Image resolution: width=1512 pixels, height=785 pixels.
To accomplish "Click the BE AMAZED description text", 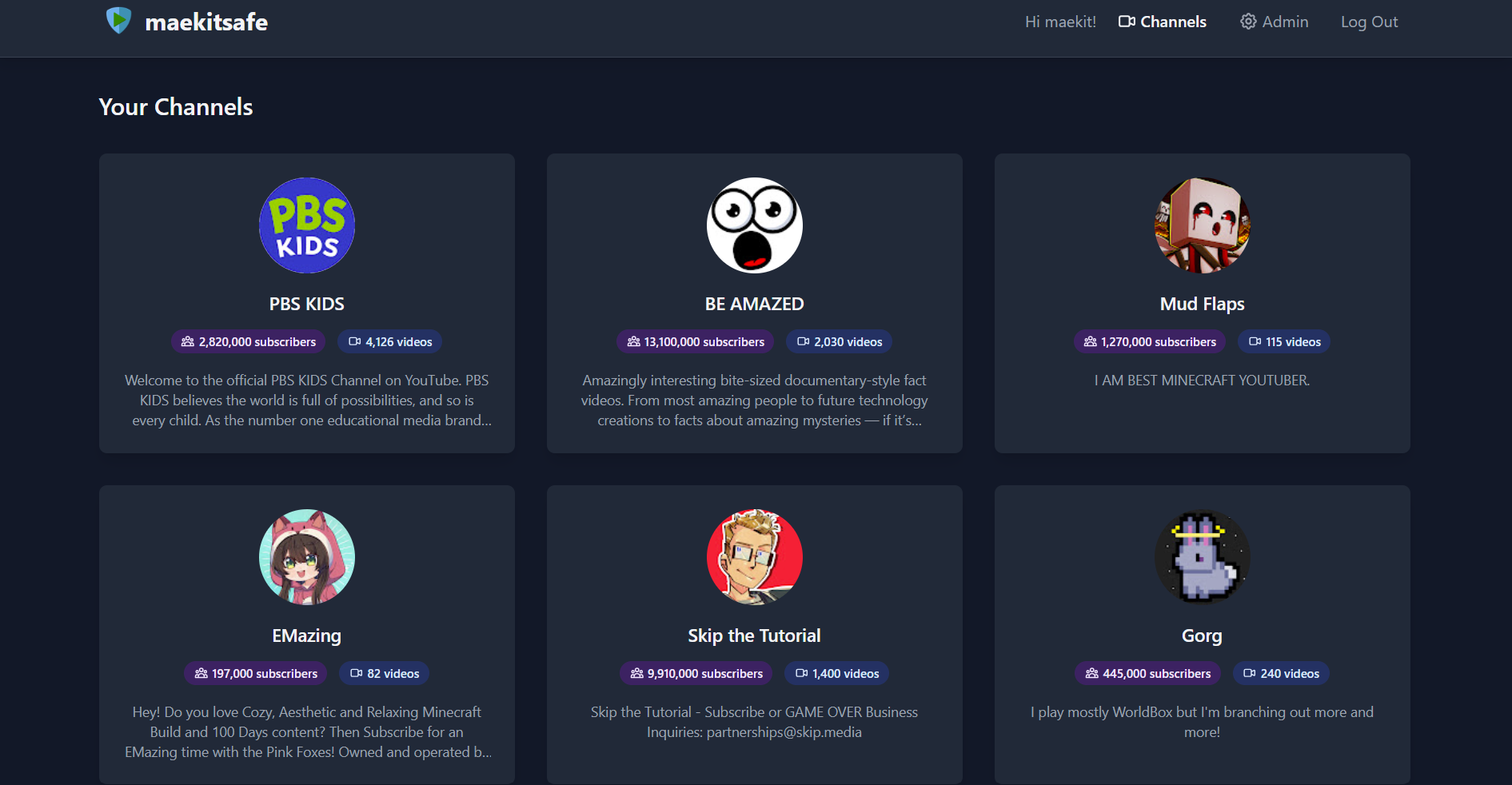I will click(755, 400).
